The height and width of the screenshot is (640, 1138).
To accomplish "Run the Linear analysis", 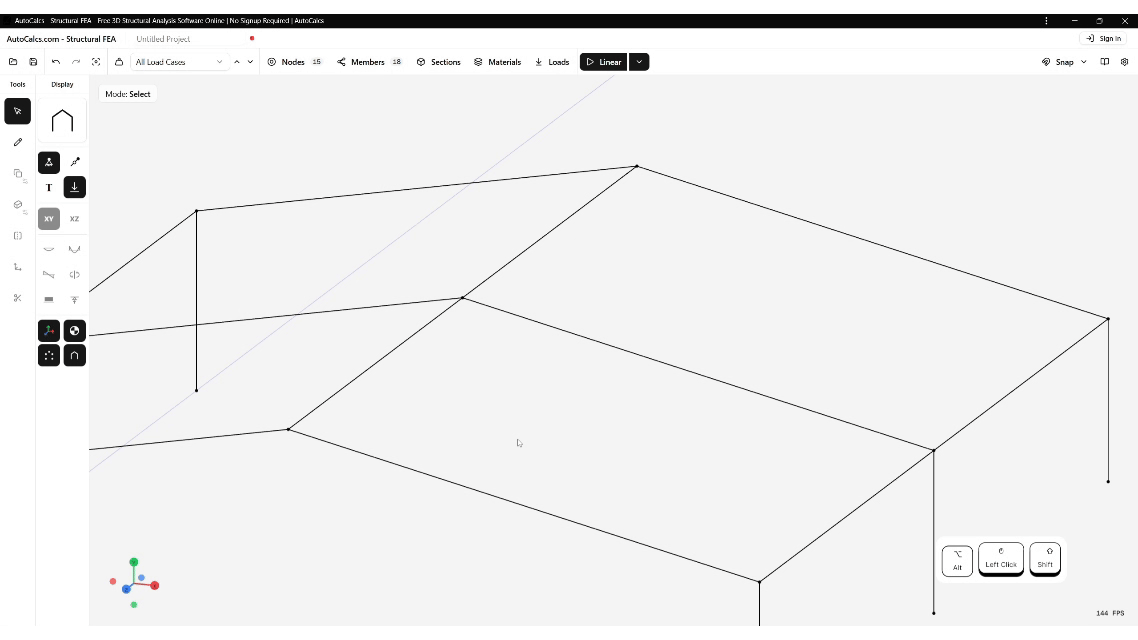I will click(x=603, y=62).
